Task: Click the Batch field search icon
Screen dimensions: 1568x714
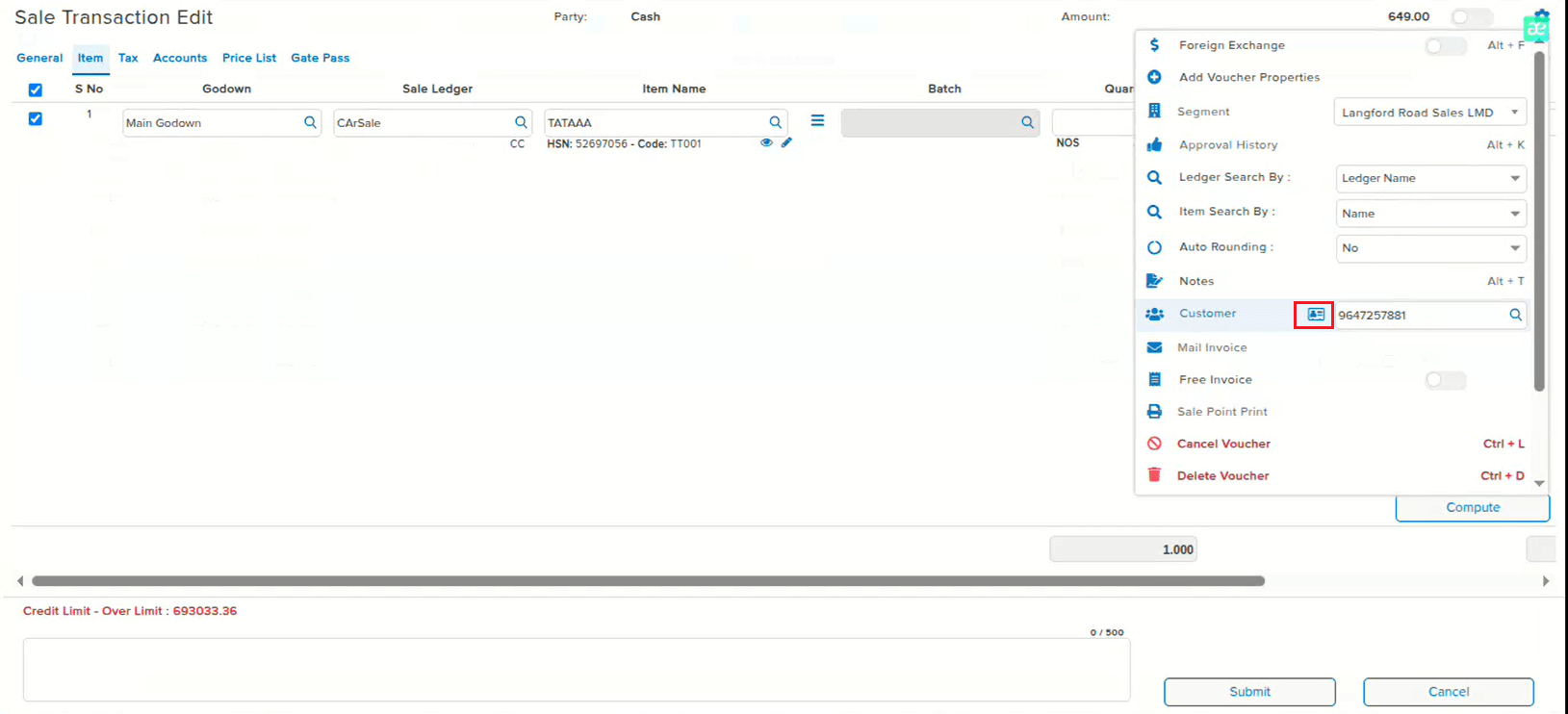Action: click(1027, 122)
